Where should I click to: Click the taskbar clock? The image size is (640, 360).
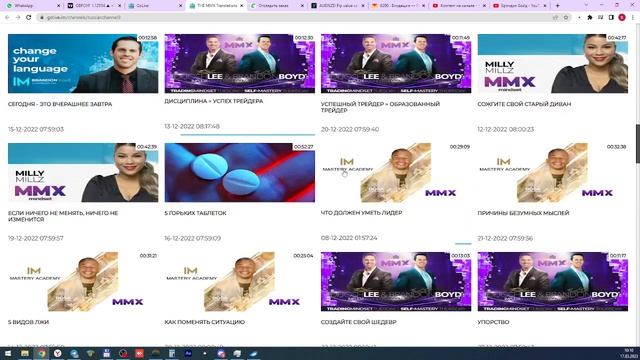(x=629, y=353)
